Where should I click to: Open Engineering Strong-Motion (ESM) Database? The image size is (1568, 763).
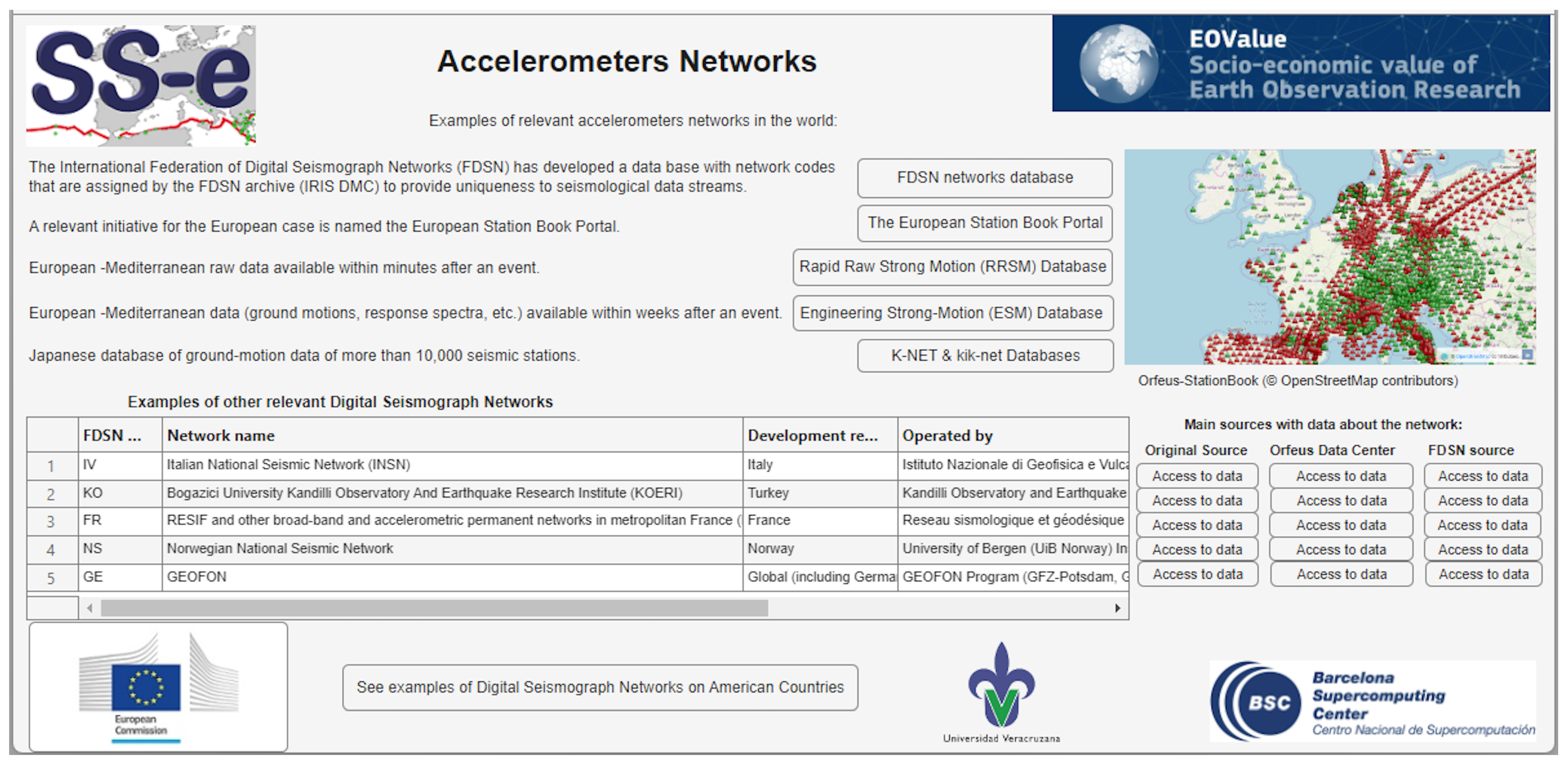(x=953, y=313)
